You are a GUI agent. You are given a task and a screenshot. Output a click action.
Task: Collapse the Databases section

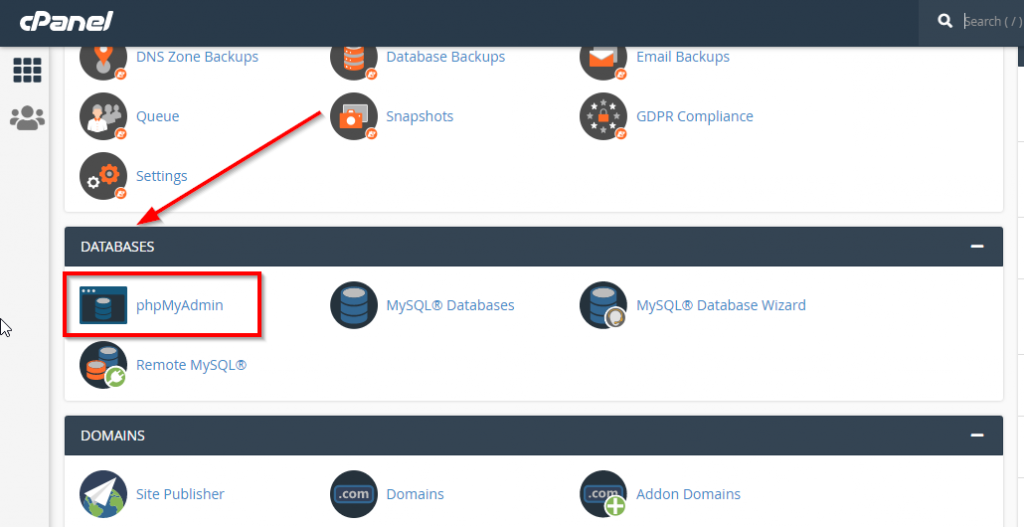(x=977, y=247)
